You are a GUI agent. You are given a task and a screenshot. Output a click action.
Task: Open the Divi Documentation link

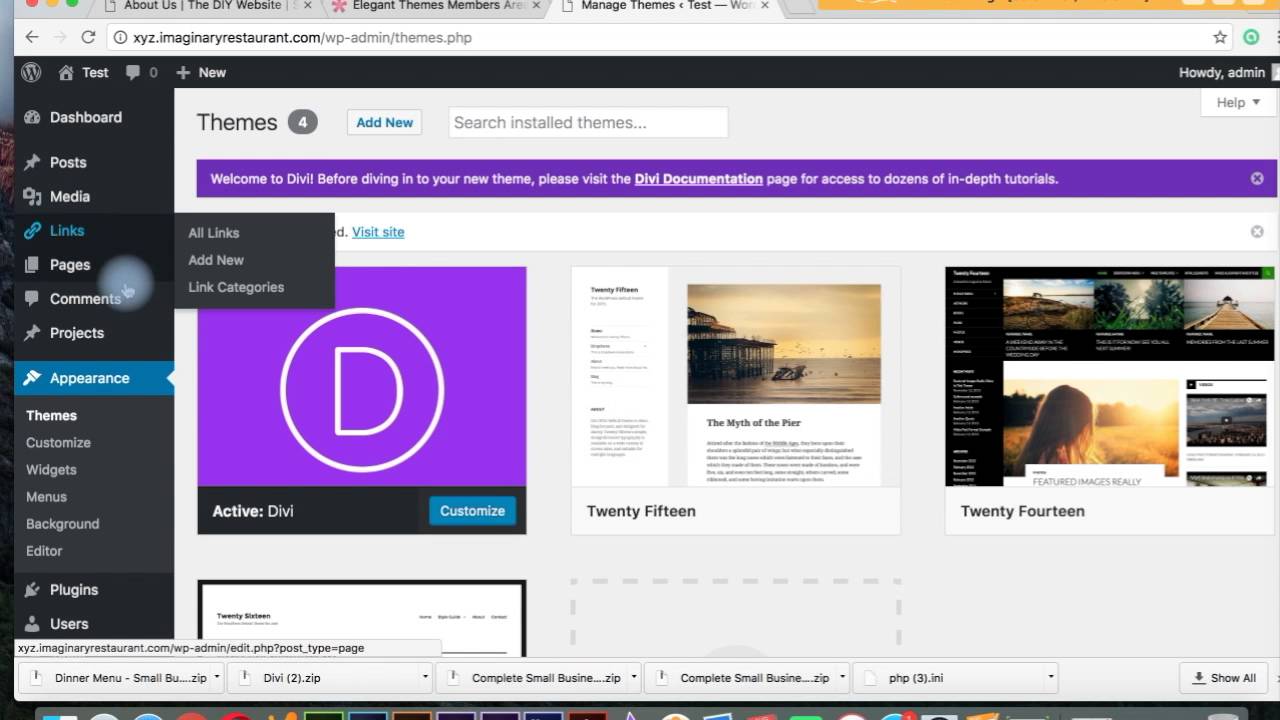[698, 179]
